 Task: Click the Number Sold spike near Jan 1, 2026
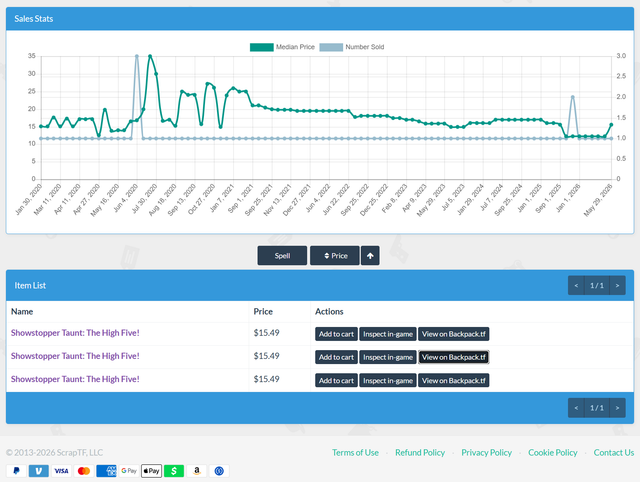click(573, 97)
